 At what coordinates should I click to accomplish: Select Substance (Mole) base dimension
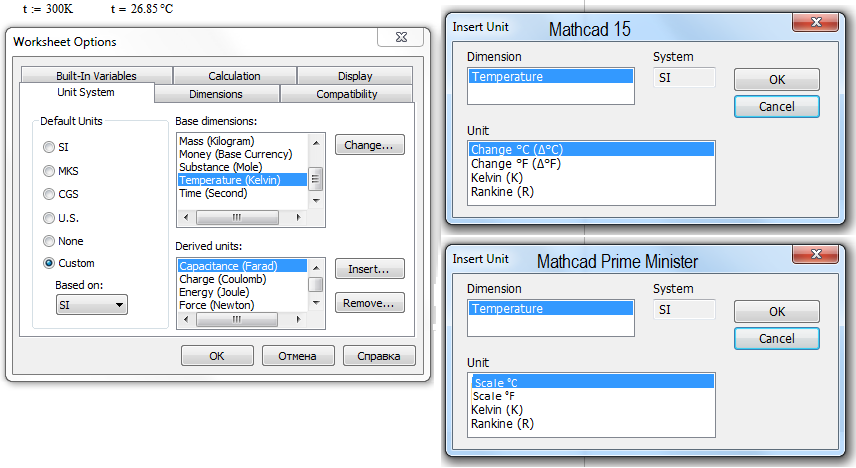point(242,167)
